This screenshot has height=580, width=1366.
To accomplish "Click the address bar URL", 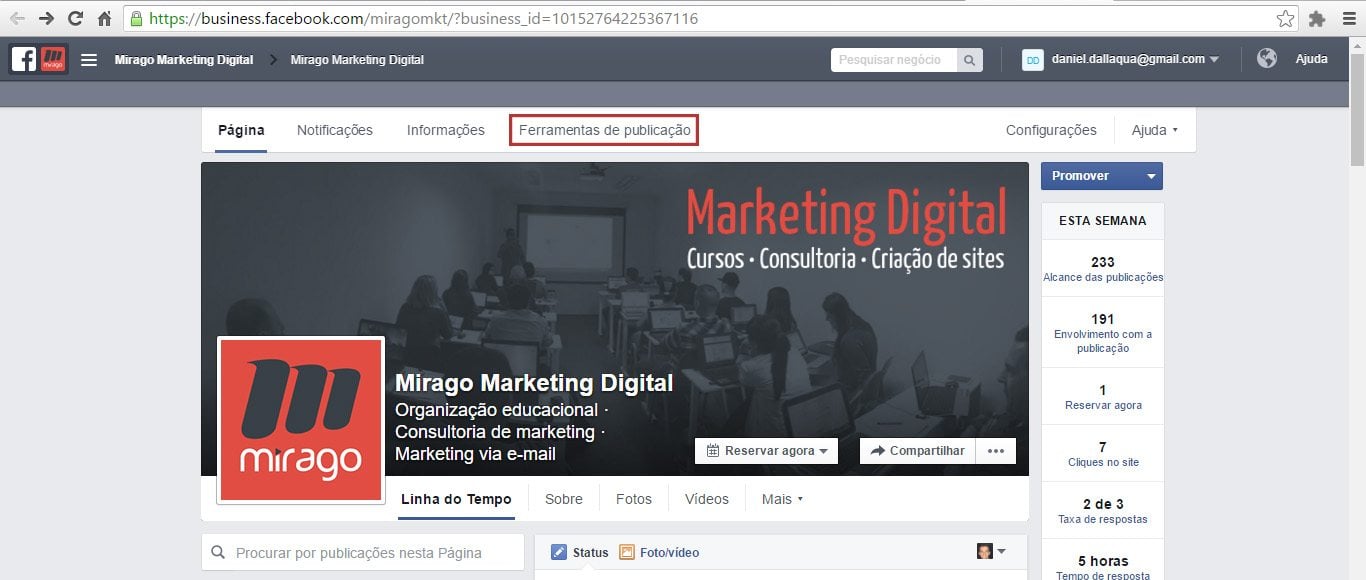I will (x=424, y=19).
